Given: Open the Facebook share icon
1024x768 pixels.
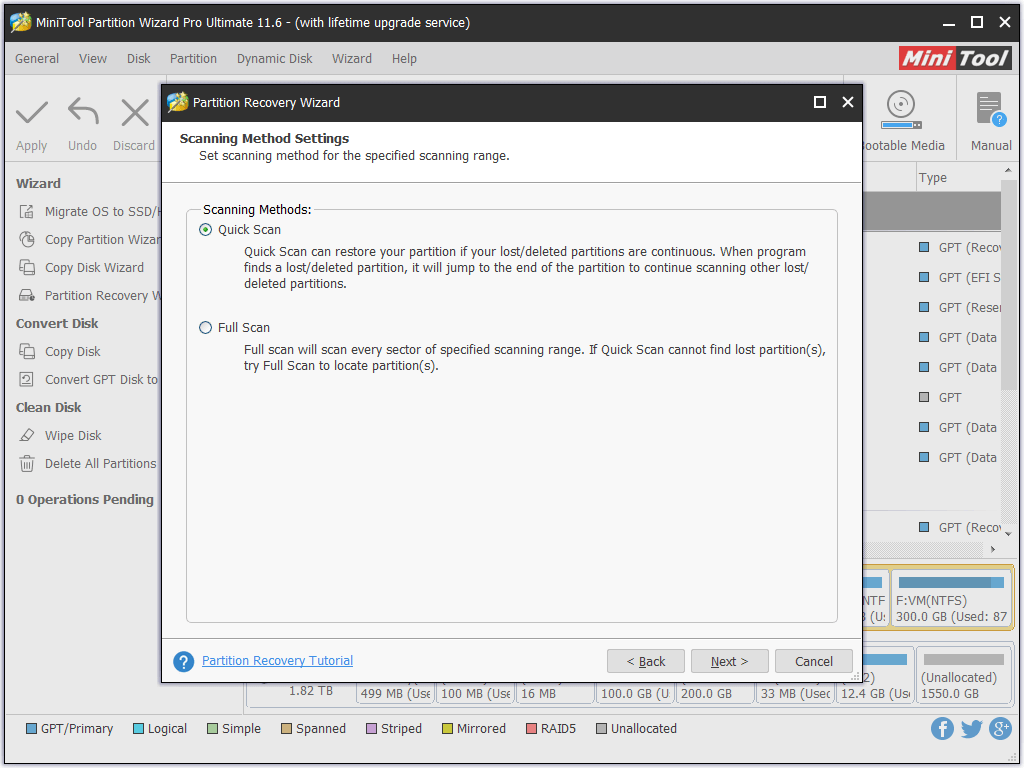Looking at the screenshot, I should pos(942,728).
